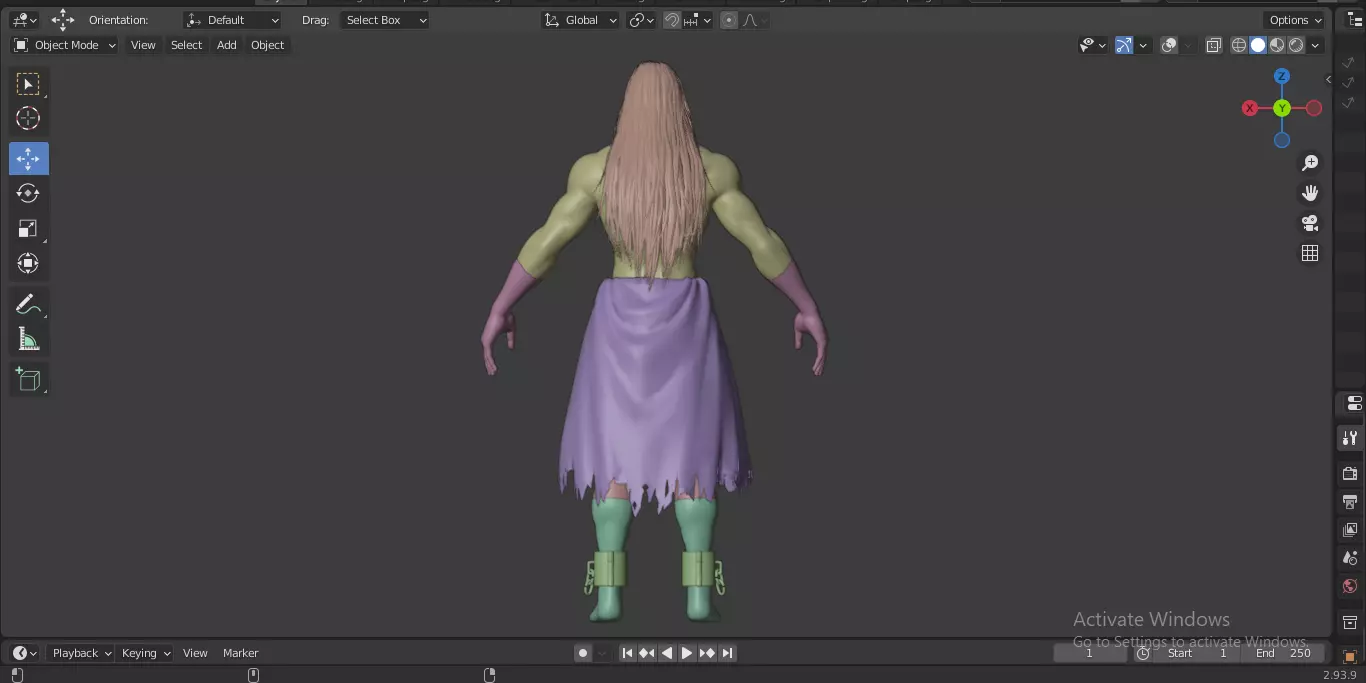The image size is (1366, 683).
Task: Toggle camera view icon
Action: tap(1310, 223)
